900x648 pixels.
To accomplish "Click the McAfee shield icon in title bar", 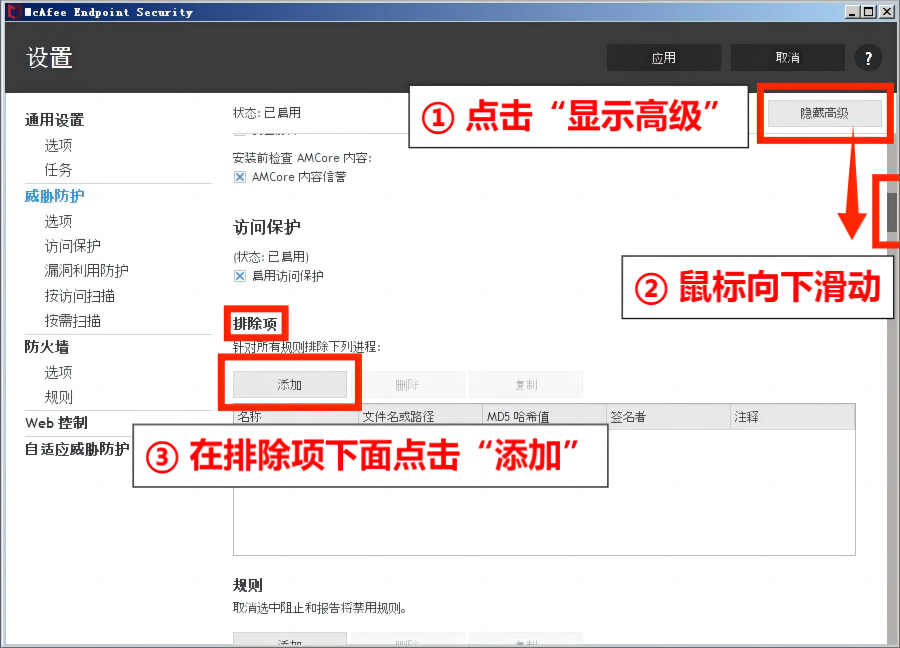I will [13, 11].
